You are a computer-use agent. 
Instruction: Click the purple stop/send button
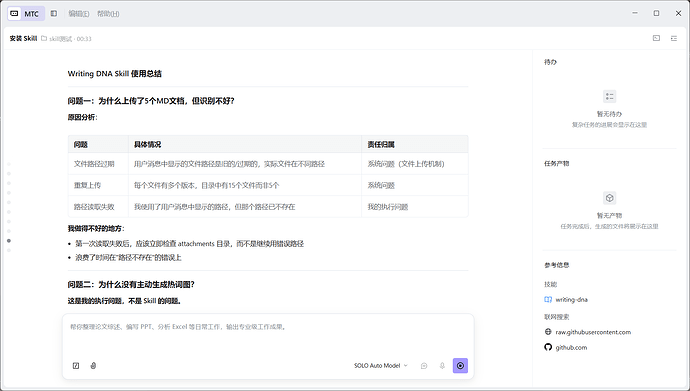coord(460,365)
